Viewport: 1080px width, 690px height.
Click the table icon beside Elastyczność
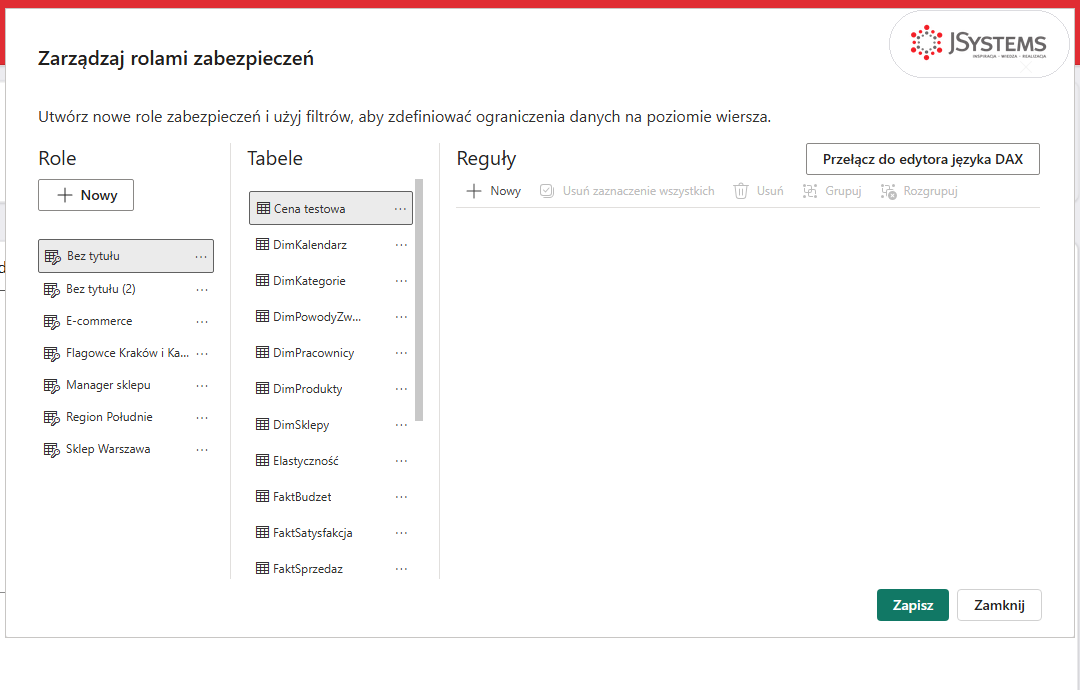tap(262, 460)
